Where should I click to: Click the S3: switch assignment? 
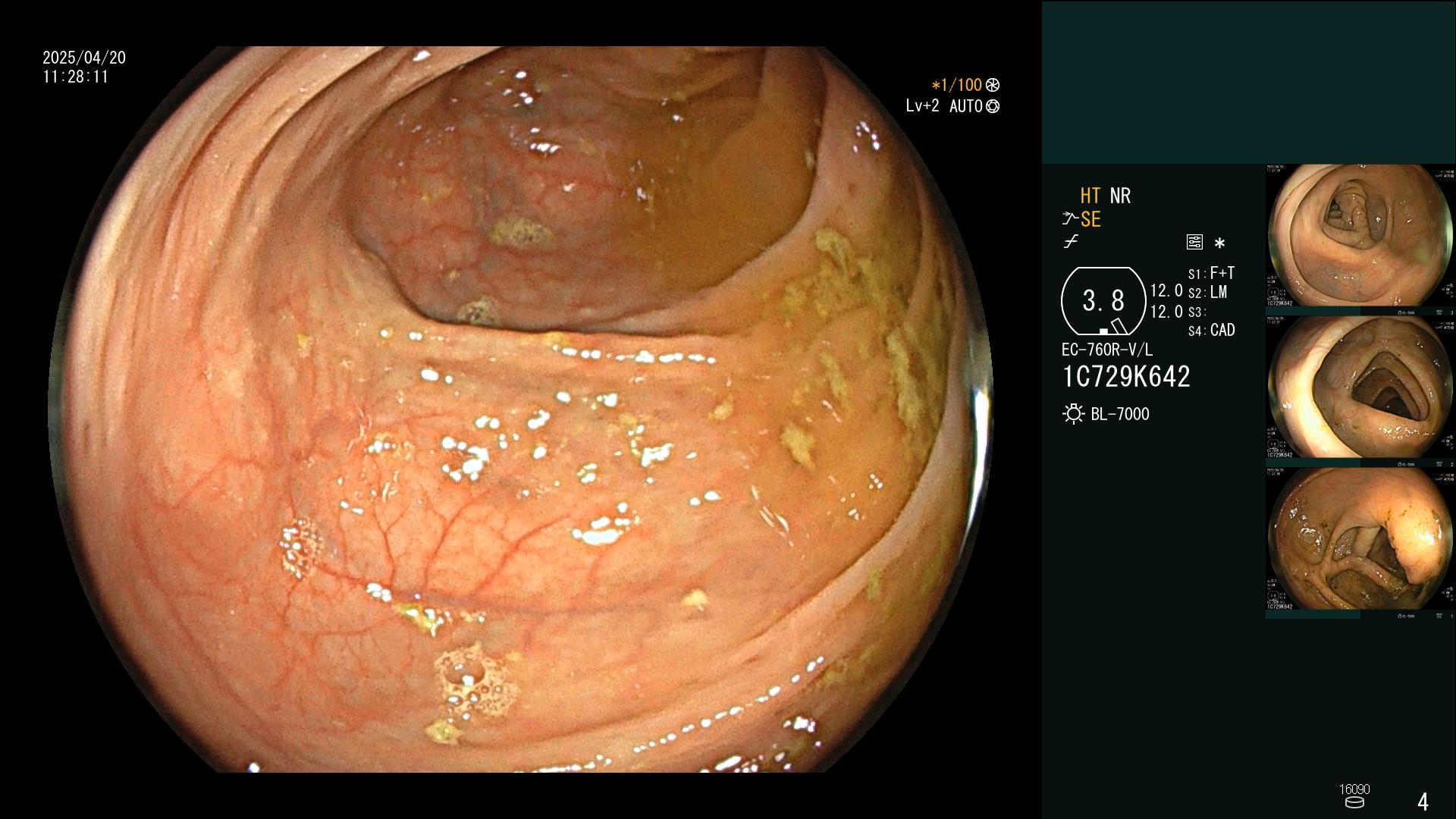click(x=1197, y=312)
